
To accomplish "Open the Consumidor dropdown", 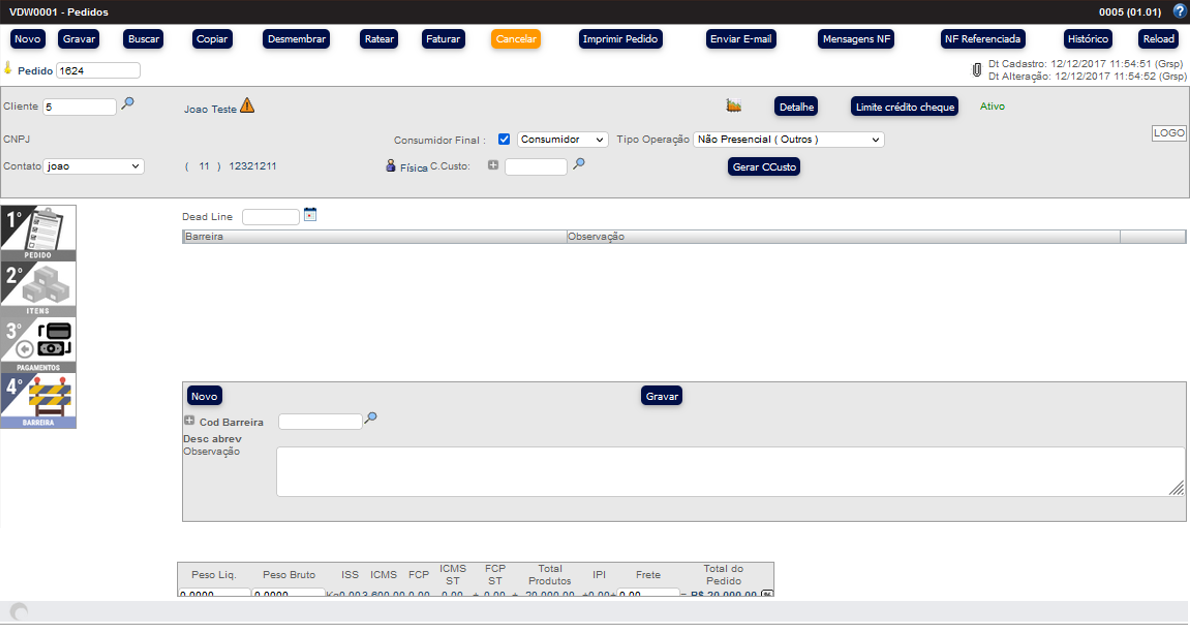I will click(562, 140).
